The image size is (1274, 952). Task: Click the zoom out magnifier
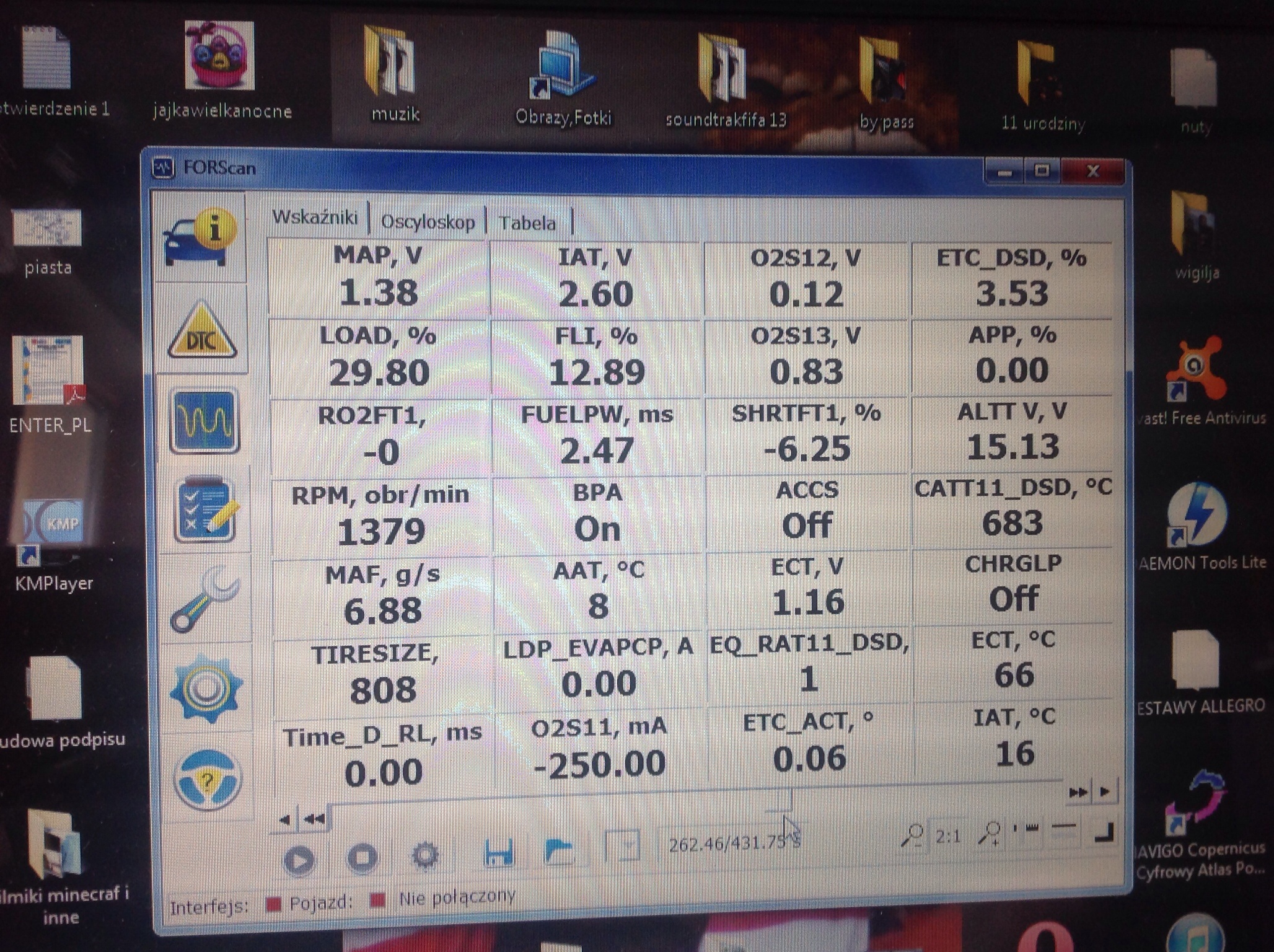click(913, 835)
